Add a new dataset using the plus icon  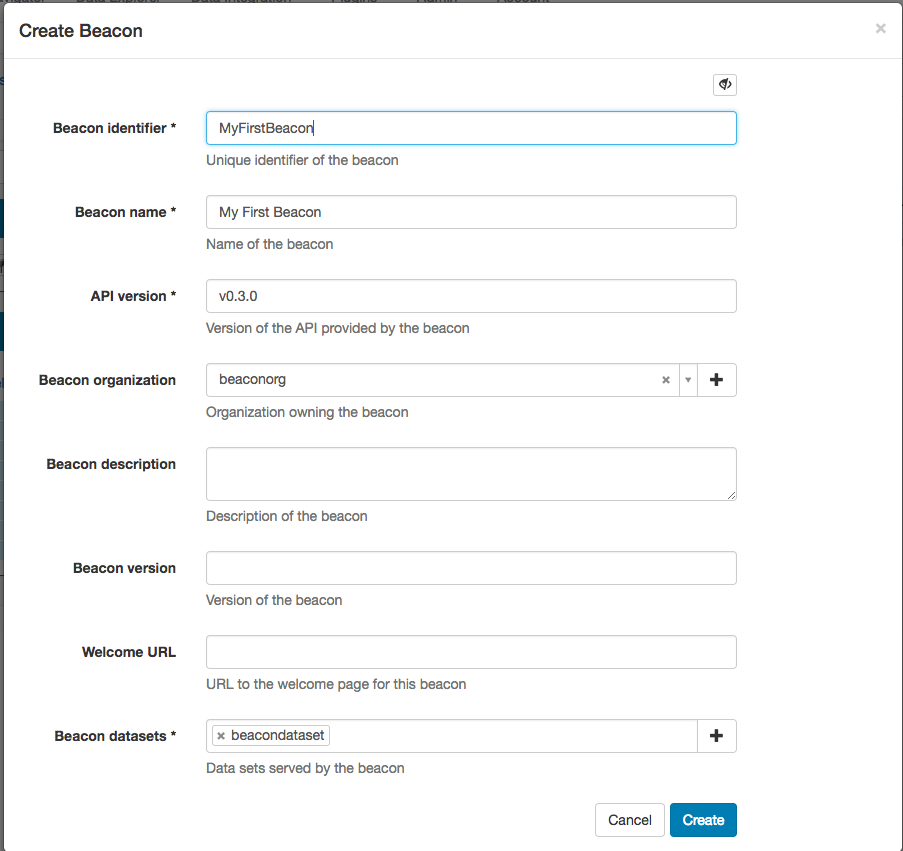pos(716,735)
